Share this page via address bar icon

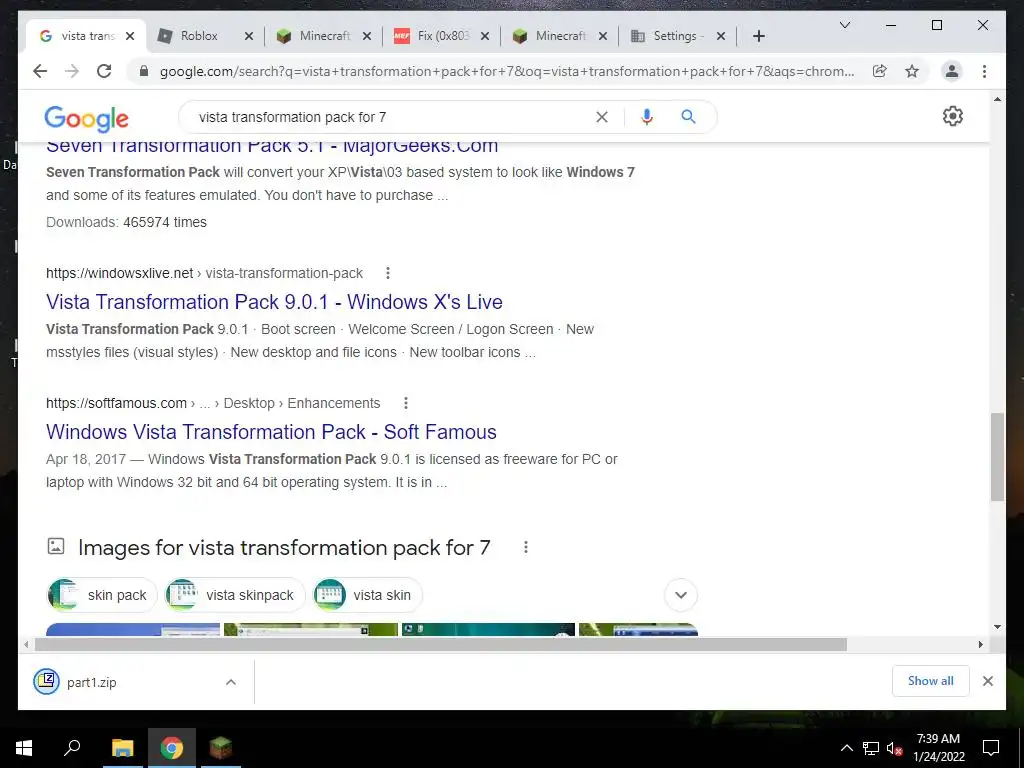tap(880, 71)
